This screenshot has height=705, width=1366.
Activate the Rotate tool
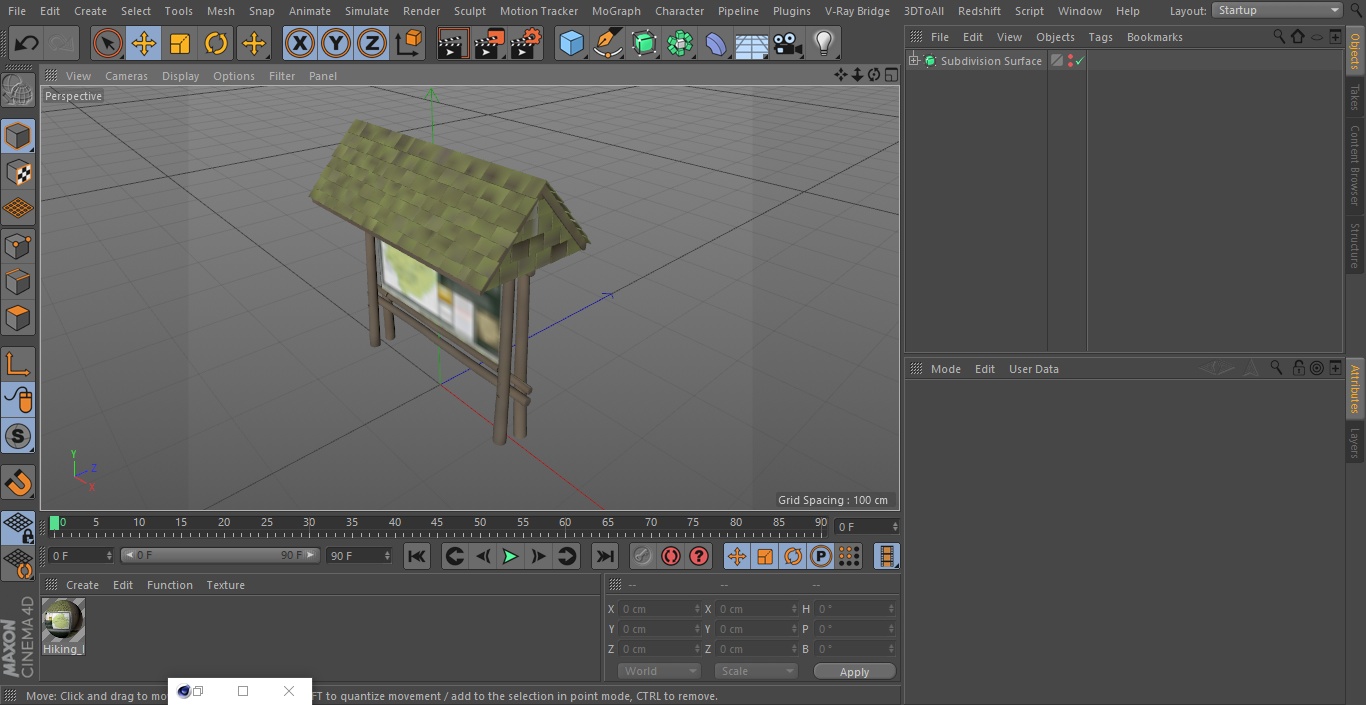point(216,44)
